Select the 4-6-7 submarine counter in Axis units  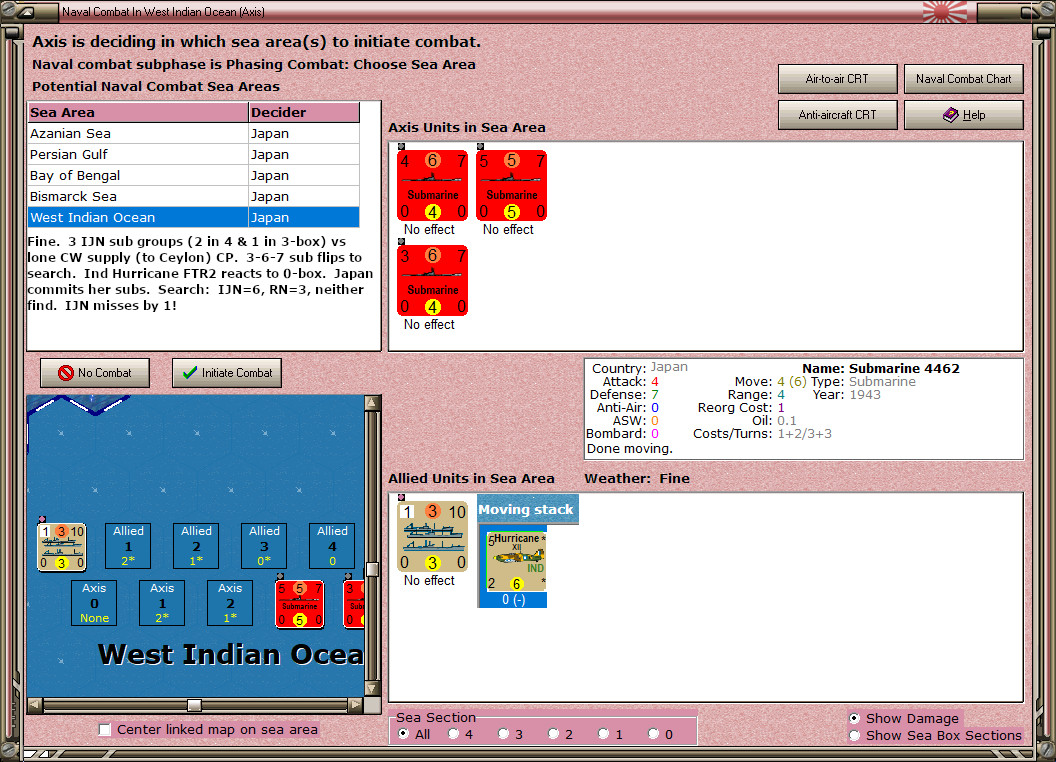432,185
